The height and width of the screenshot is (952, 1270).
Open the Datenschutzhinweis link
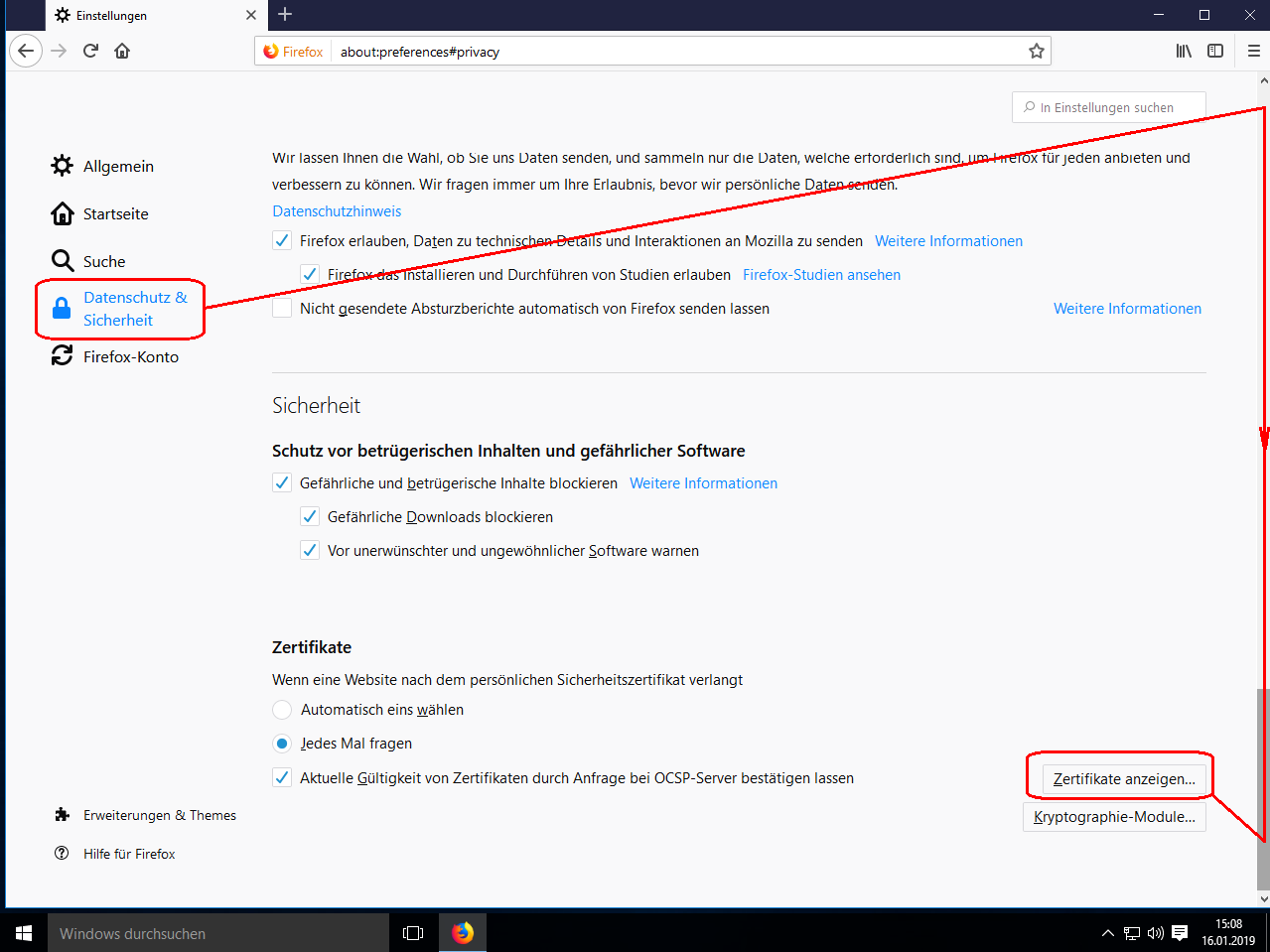tap(337, 211)
